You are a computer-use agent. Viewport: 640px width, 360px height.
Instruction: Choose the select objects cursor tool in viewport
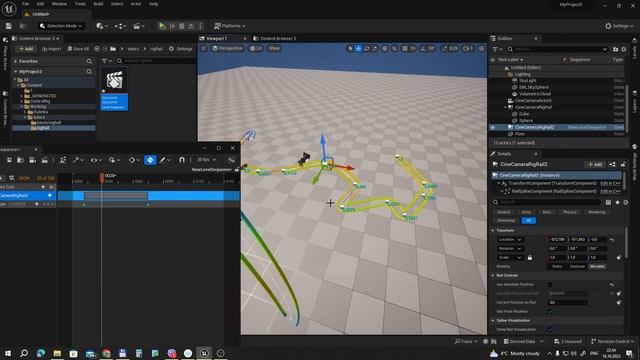tap(350, 48)
